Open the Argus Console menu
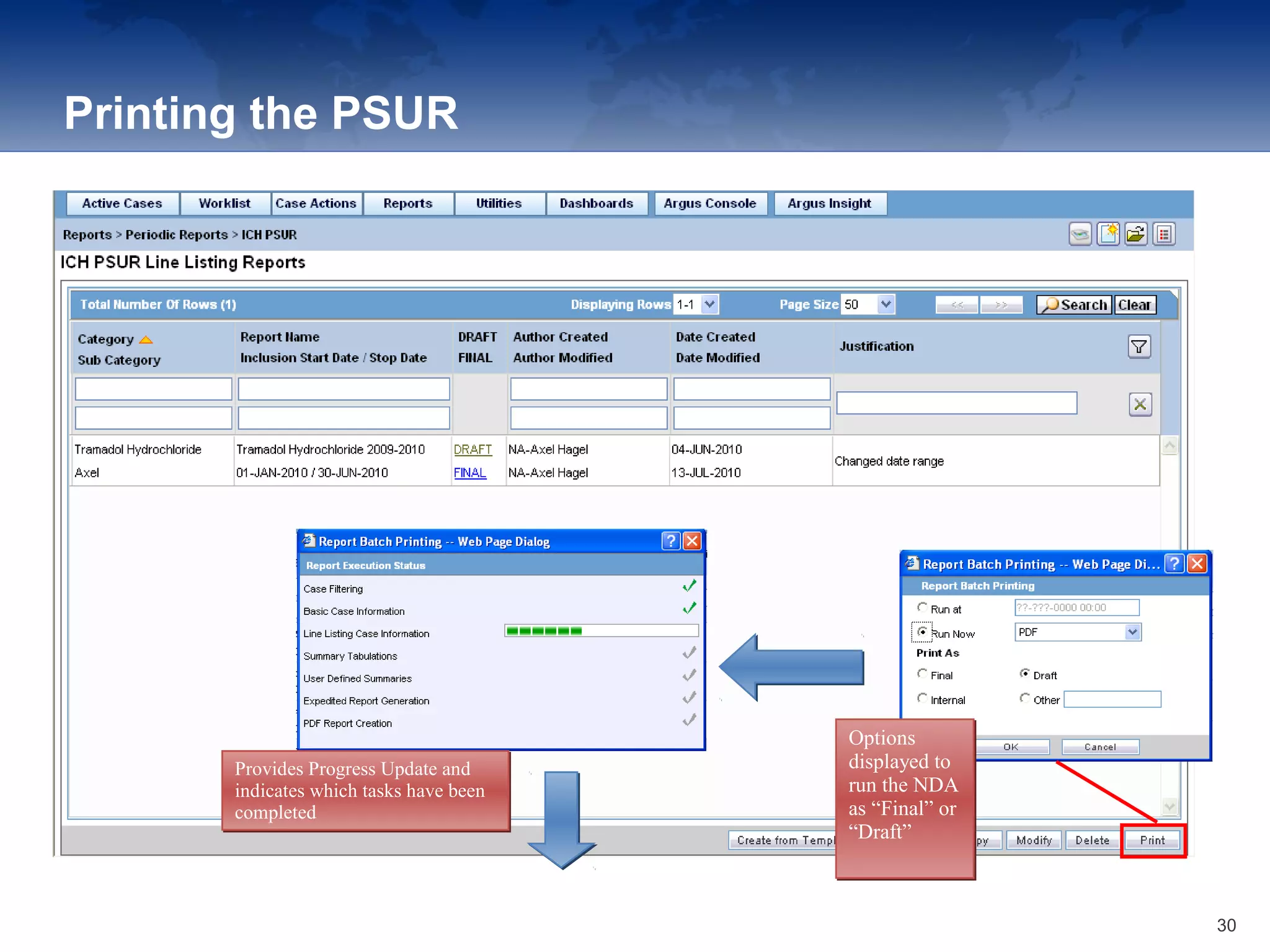This screenshot has height=952, width=1270. pyautogui.click(x=711, y=204)
